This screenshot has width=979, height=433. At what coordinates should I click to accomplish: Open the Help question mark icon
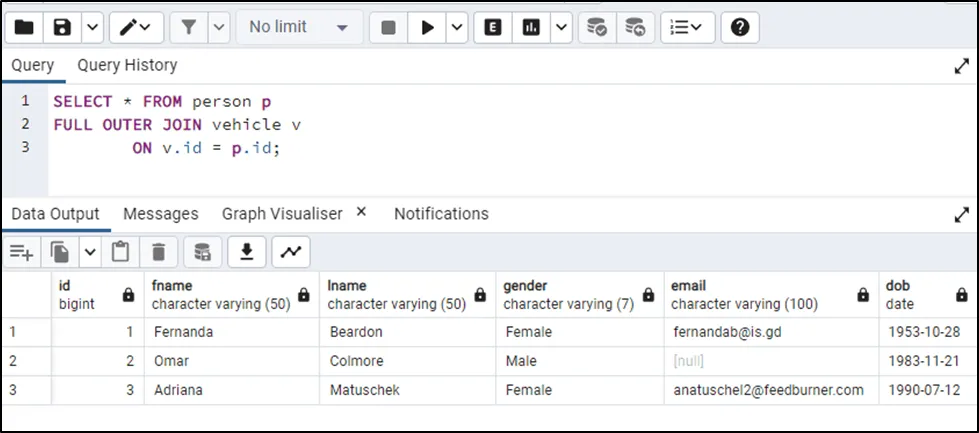point(739,27)
